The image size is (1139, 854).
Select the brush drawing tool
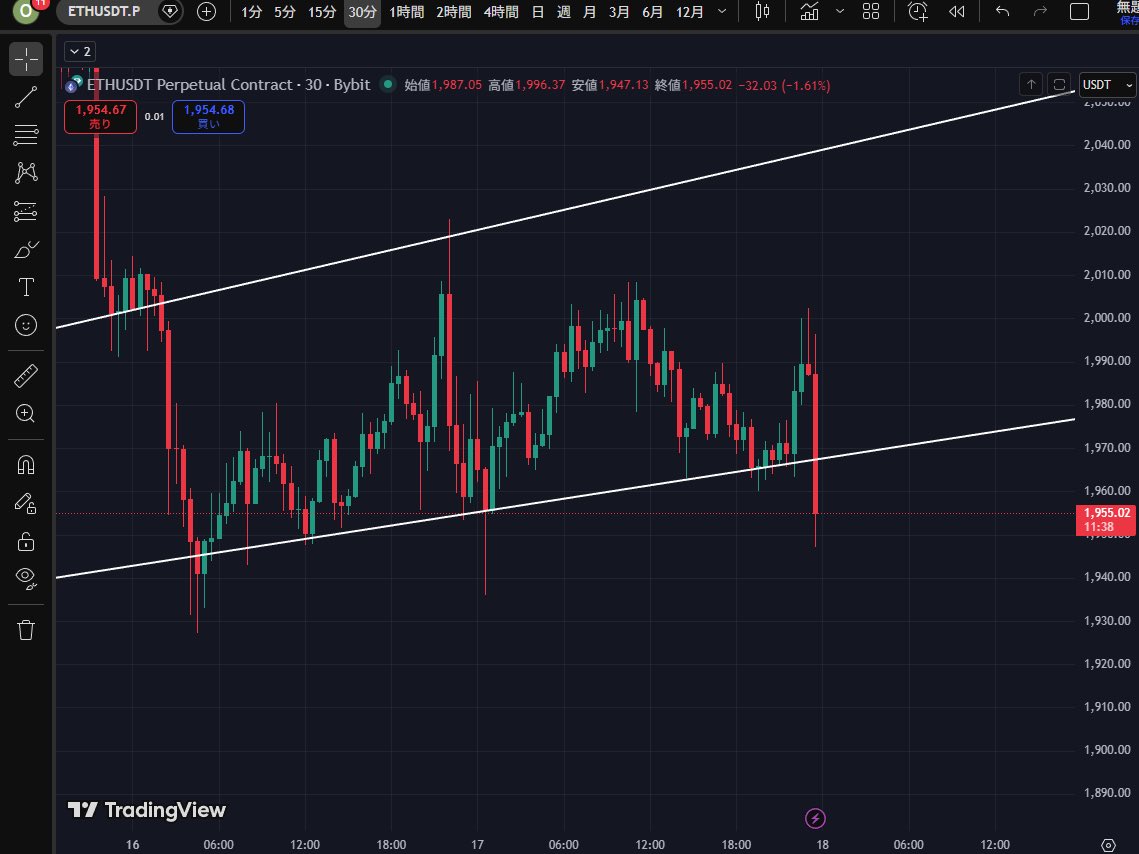click(26, 249)
